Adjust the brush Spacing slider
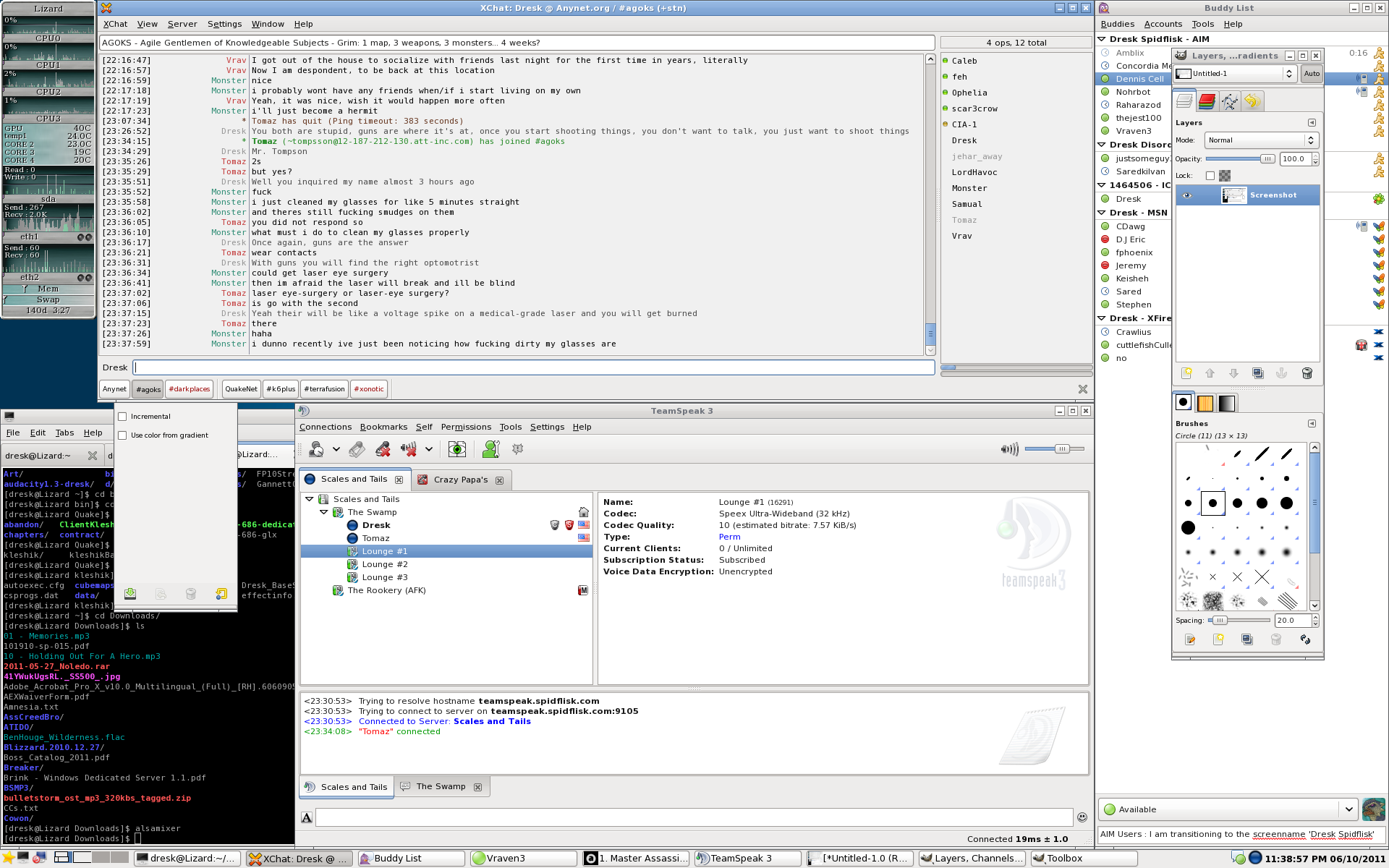Screen dimensions: 1389x868 pyautogui.click(x=1239, y=621)
